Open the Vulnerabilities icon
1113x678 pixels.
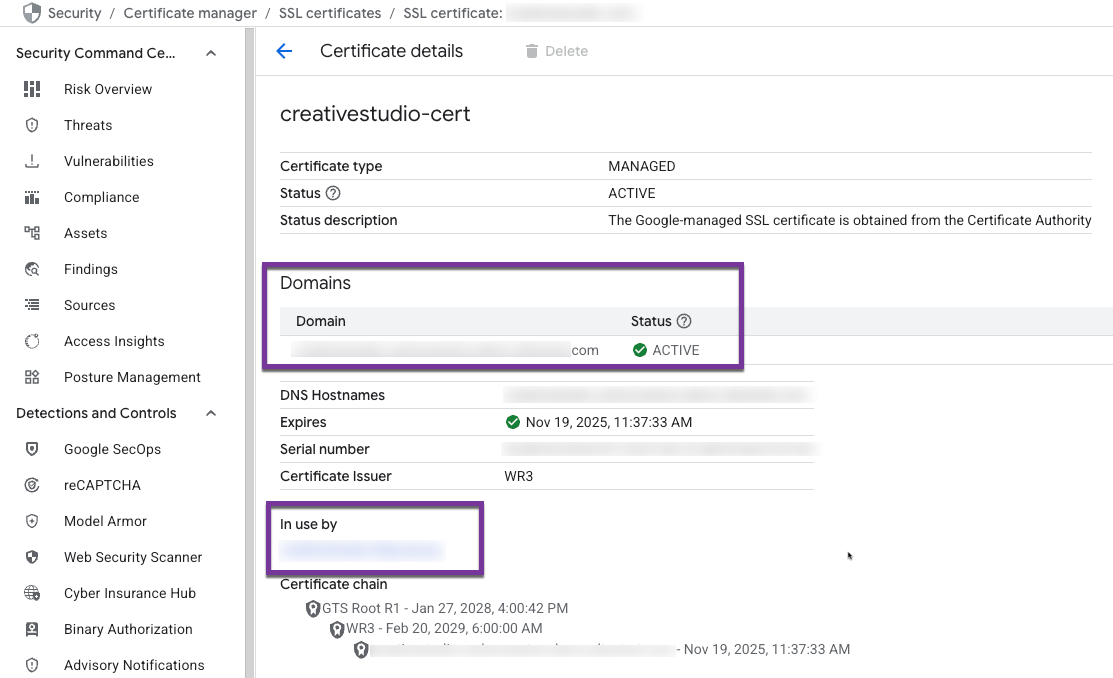click(x=32, y=161)
